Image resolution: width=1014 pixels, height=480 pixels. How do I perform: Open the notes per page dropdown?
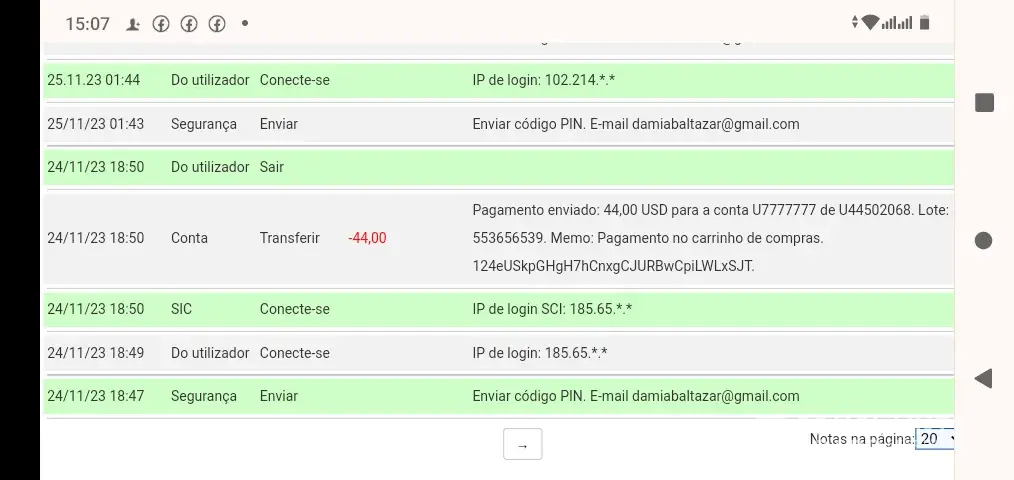[x=934, y=439]
